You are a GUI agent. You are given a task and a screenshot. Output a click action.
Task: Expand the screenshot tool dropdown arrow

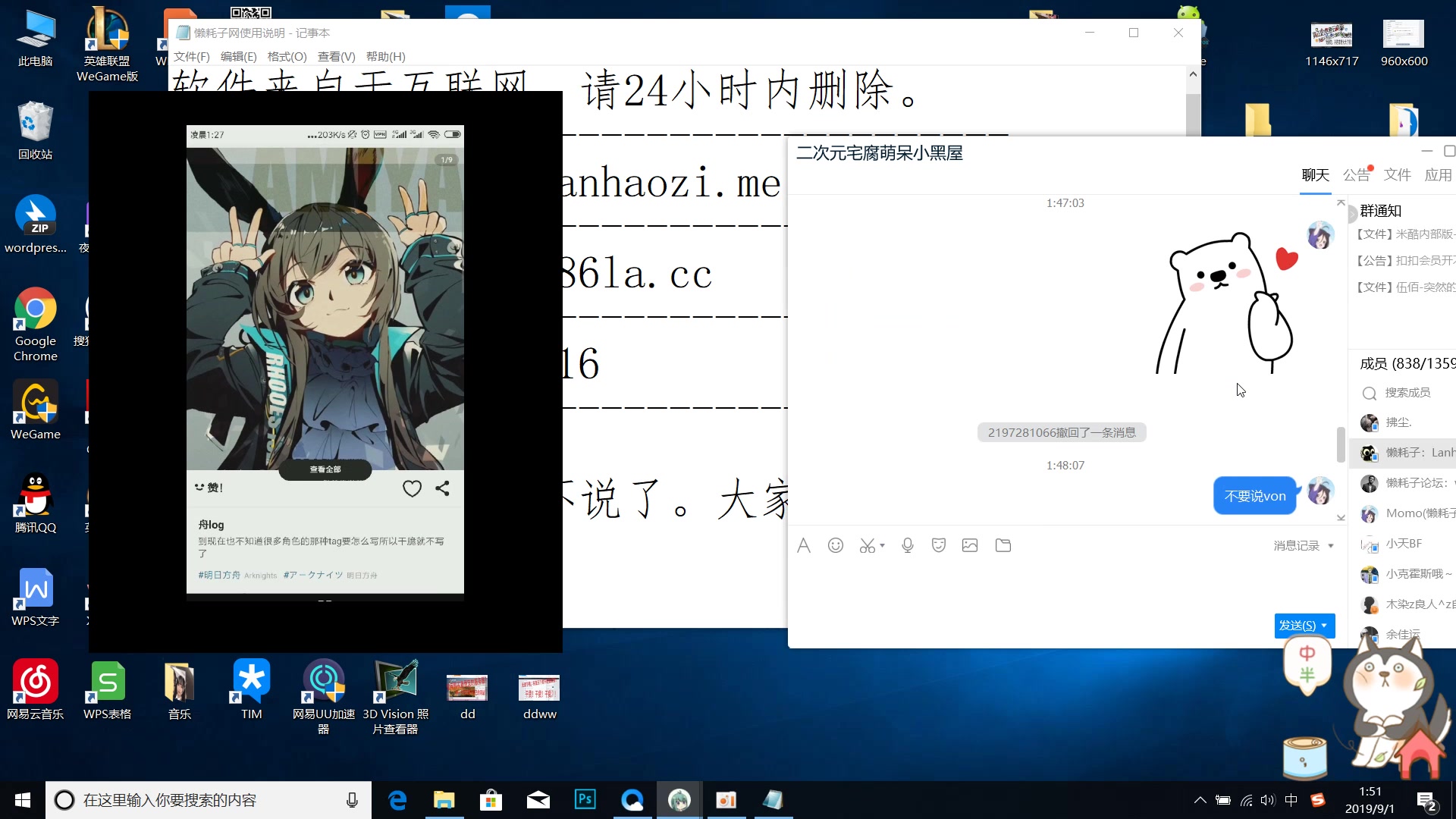click(x=883, y=546)
